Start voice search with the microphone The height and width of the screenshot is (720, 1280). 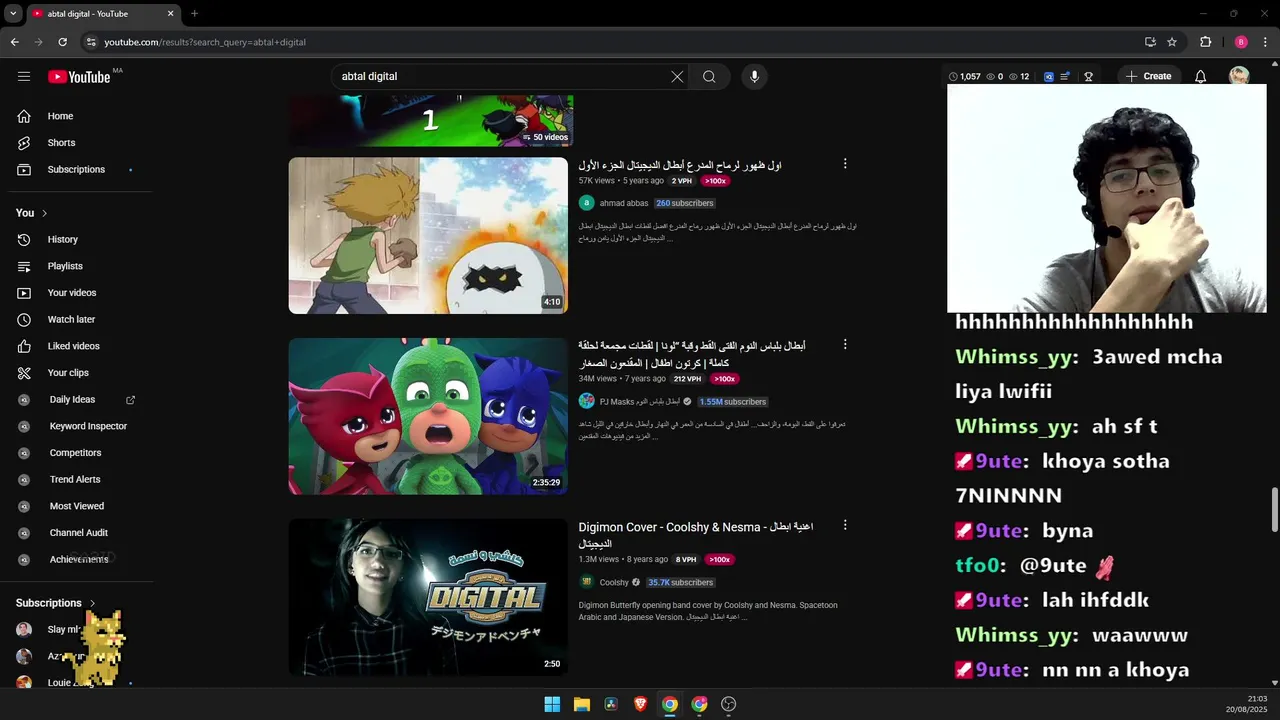[754, 77]
